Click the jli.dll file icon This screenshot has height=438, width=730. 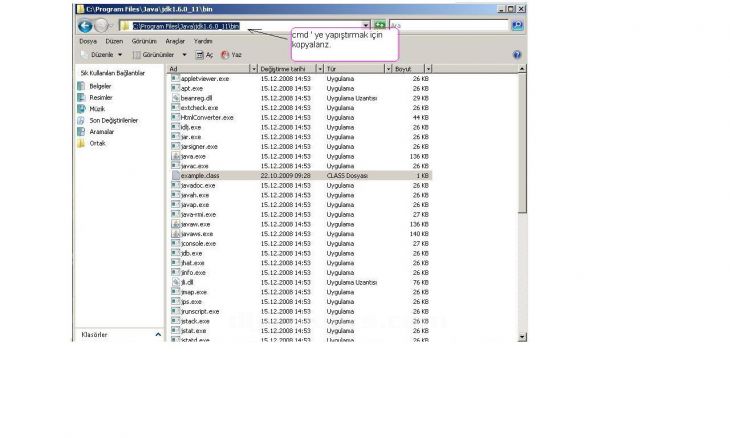coord(175,282)
